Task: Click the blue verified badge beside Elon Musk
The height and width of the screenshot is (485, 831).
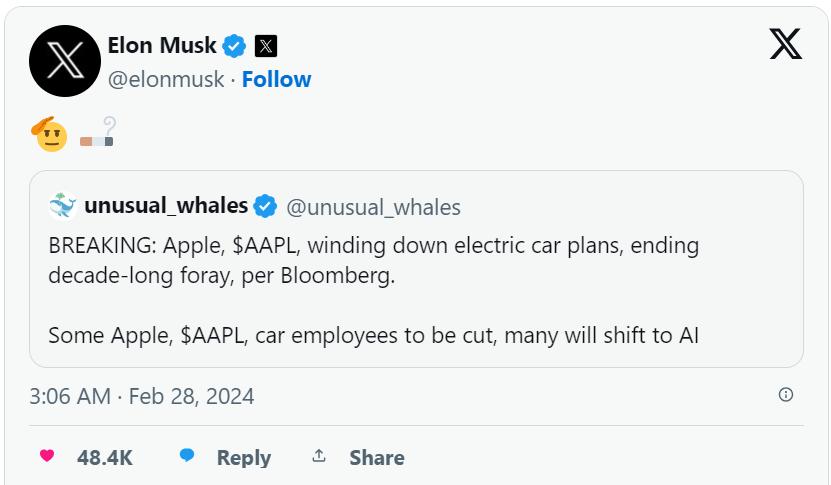Action: 234,46
